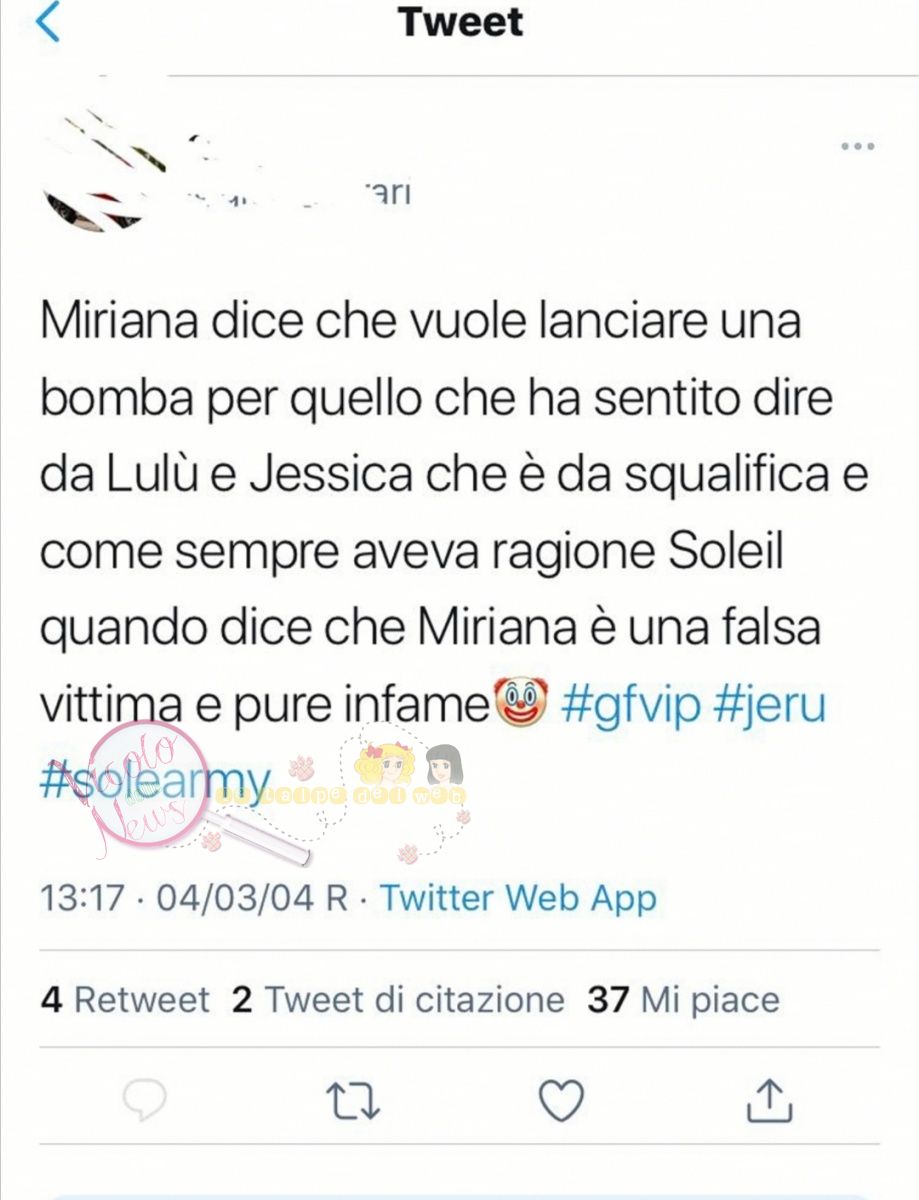Tap the reply speech bubble icon
919x1200 pixels.
tap(144, 1101)
